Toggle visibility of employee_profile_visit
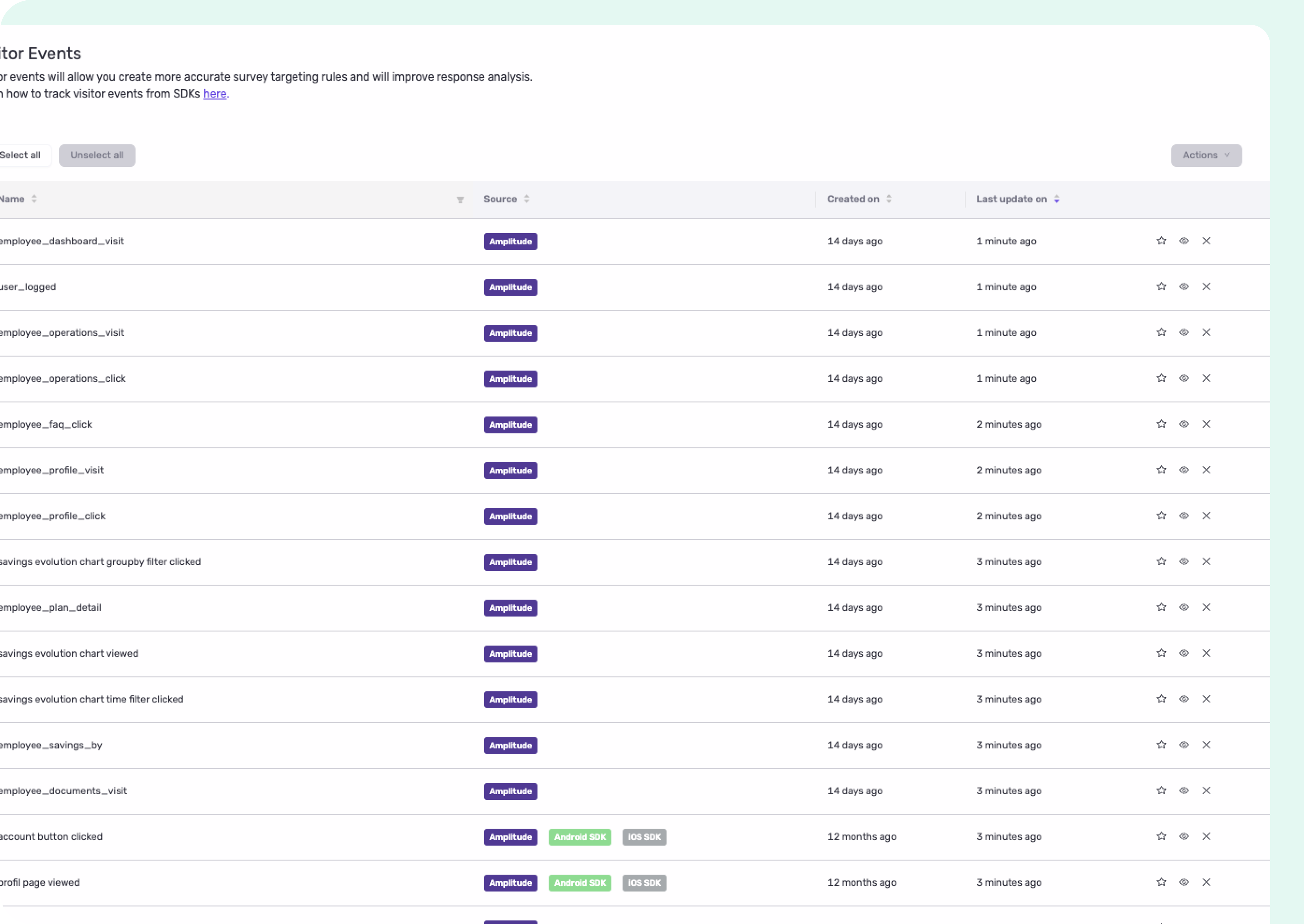Image resolution: width=1304 pixels, height=924 pixels. coord(1184,469)
